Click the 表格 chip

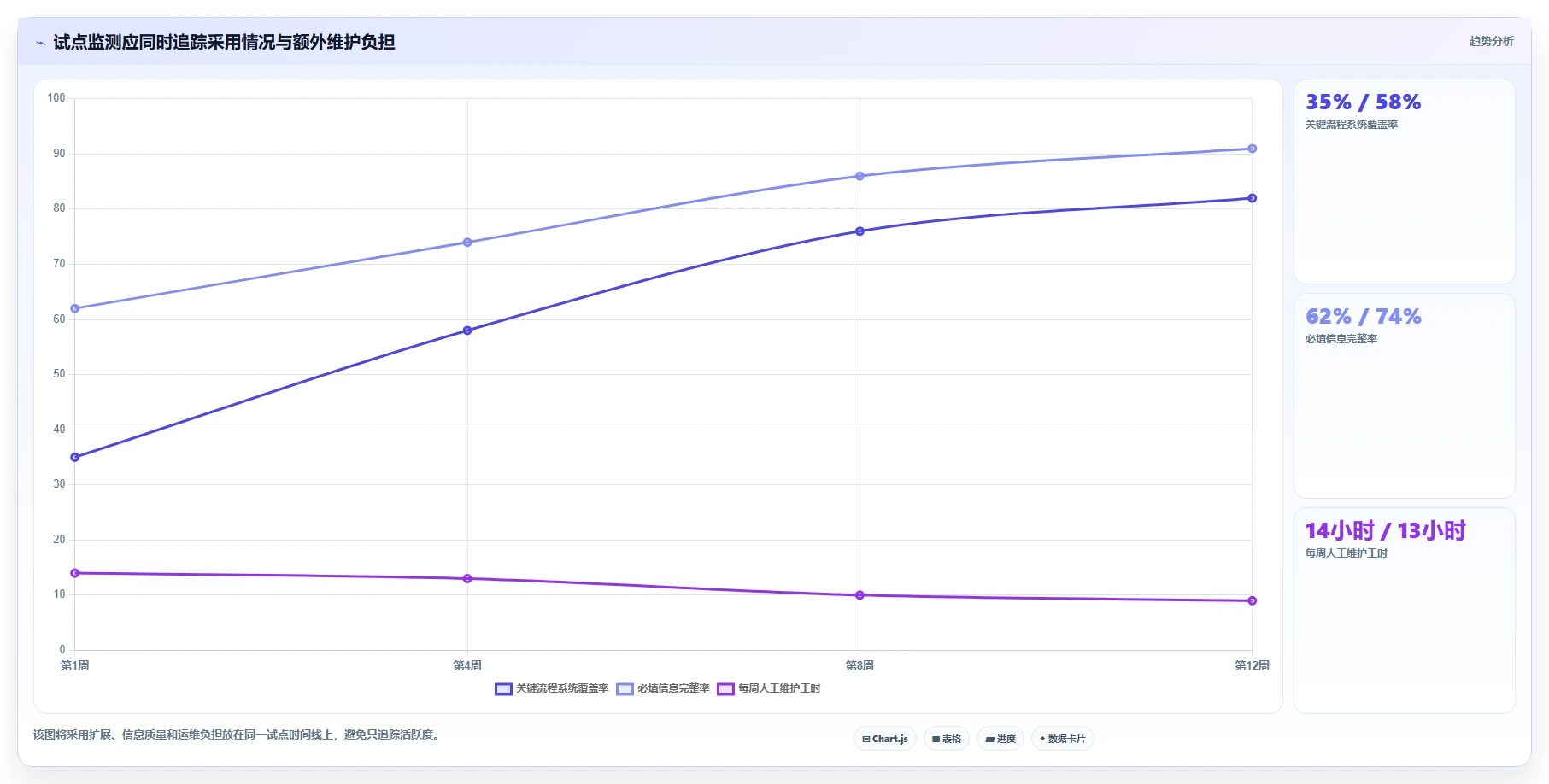click(947, 739)
